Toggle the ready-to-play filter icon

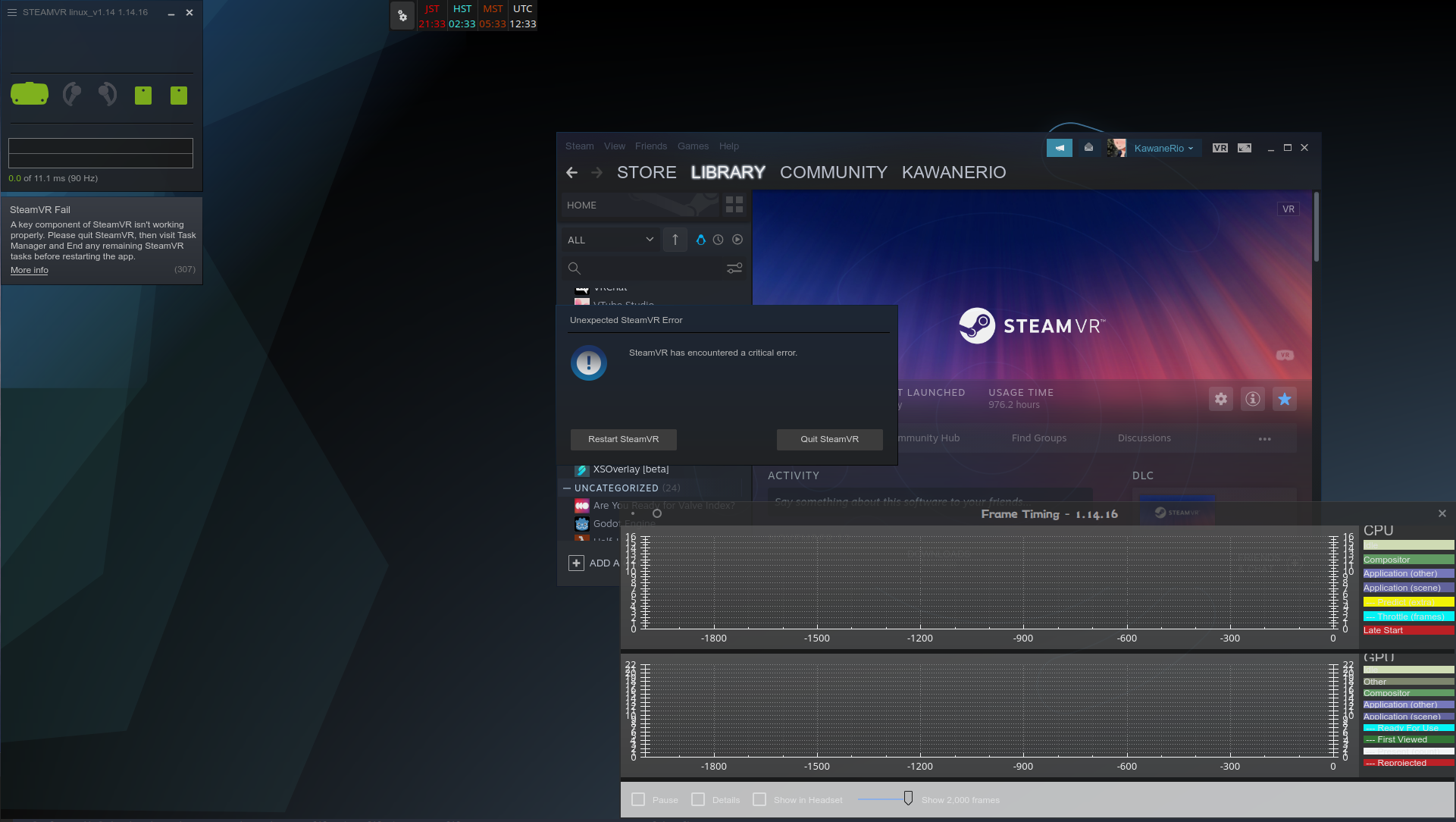pos(737,240)
